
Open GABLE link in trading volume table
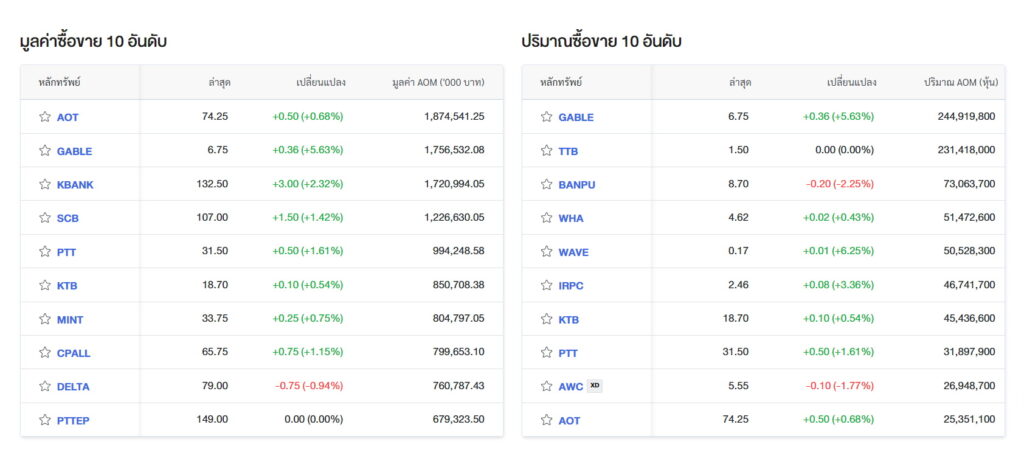click(x=576, y=118)
